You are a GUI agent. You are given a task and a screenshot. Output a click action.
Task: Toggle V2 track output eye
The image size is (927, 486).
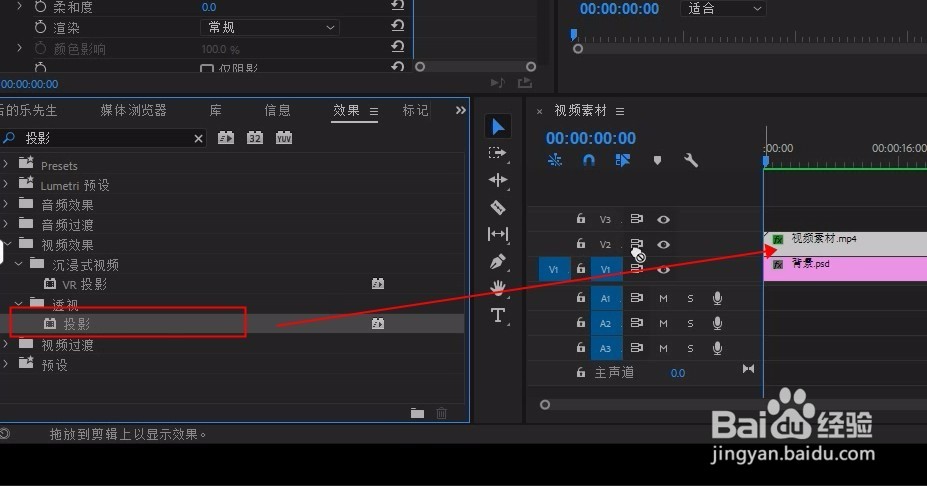(x=663, y=244)
